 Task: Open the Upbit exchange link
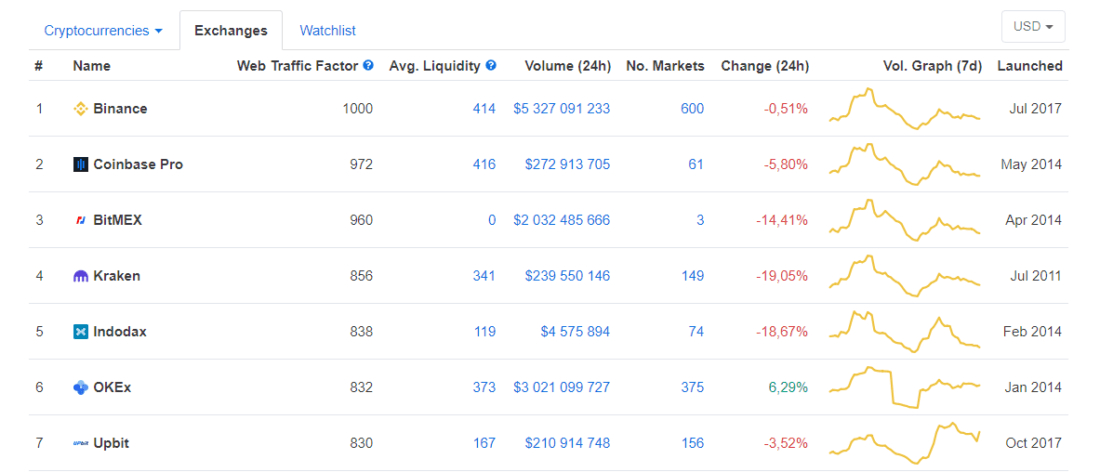[111, 443]
